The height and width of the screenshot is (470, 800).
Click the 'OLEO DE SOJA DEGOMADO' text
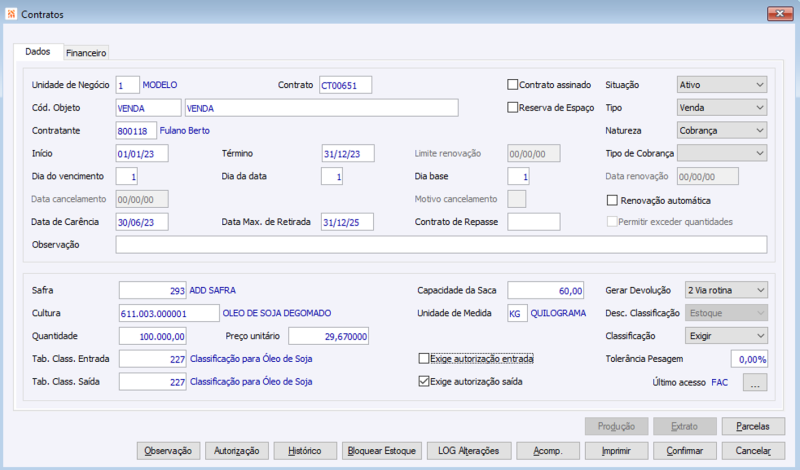(x=277, y=313)
